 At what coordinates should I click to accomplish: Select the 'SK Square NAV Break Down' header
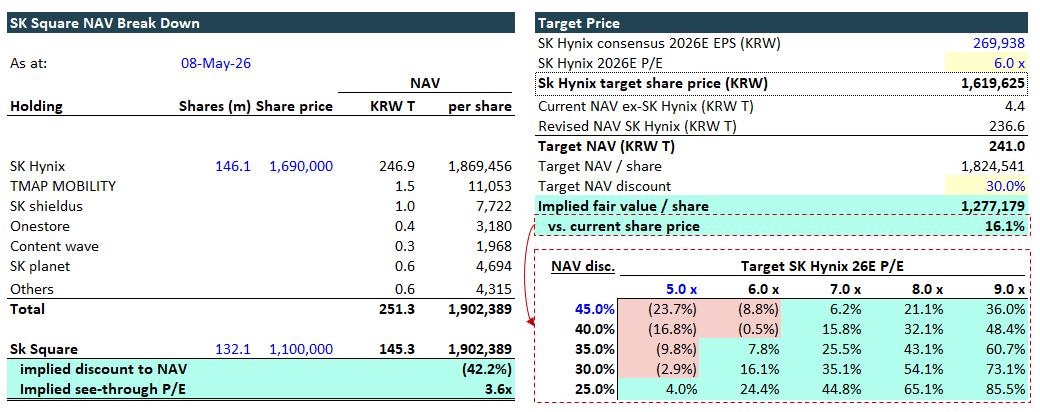[x=261, y=23]
